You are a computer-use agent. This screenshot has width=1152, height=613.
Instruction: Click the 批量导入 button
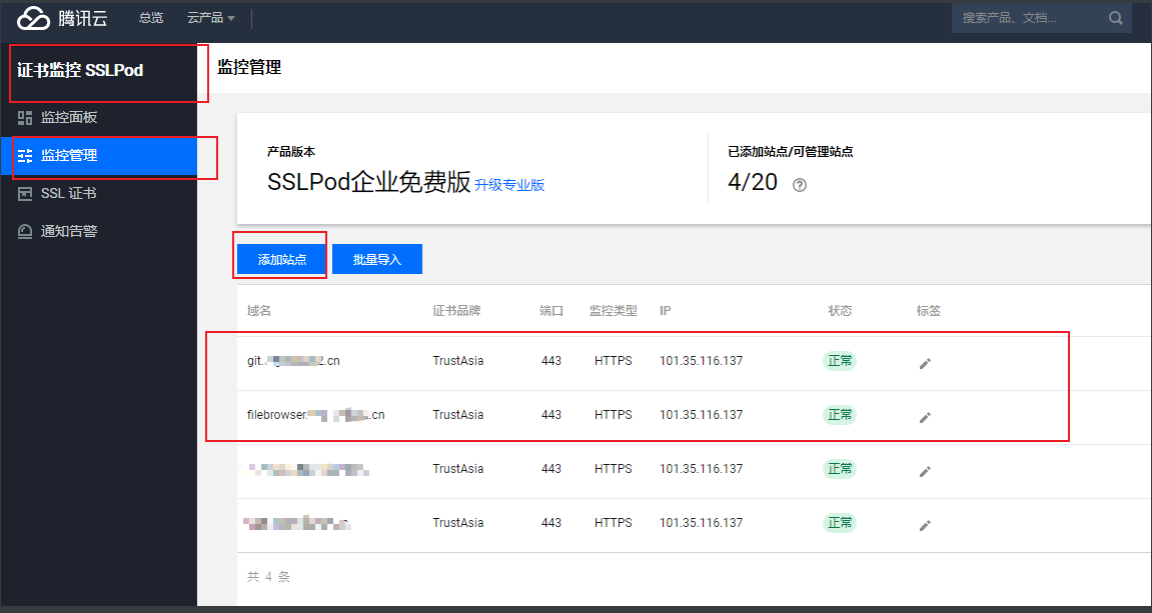point(377,258)
